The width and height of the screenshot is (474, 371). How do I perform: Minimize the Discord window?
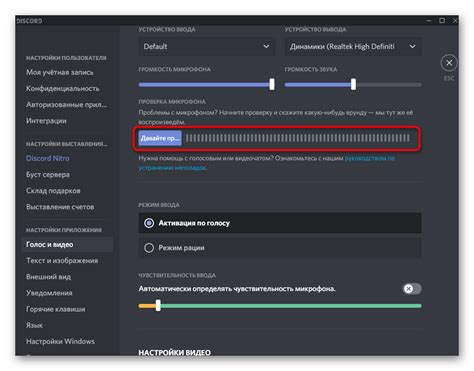429,21
